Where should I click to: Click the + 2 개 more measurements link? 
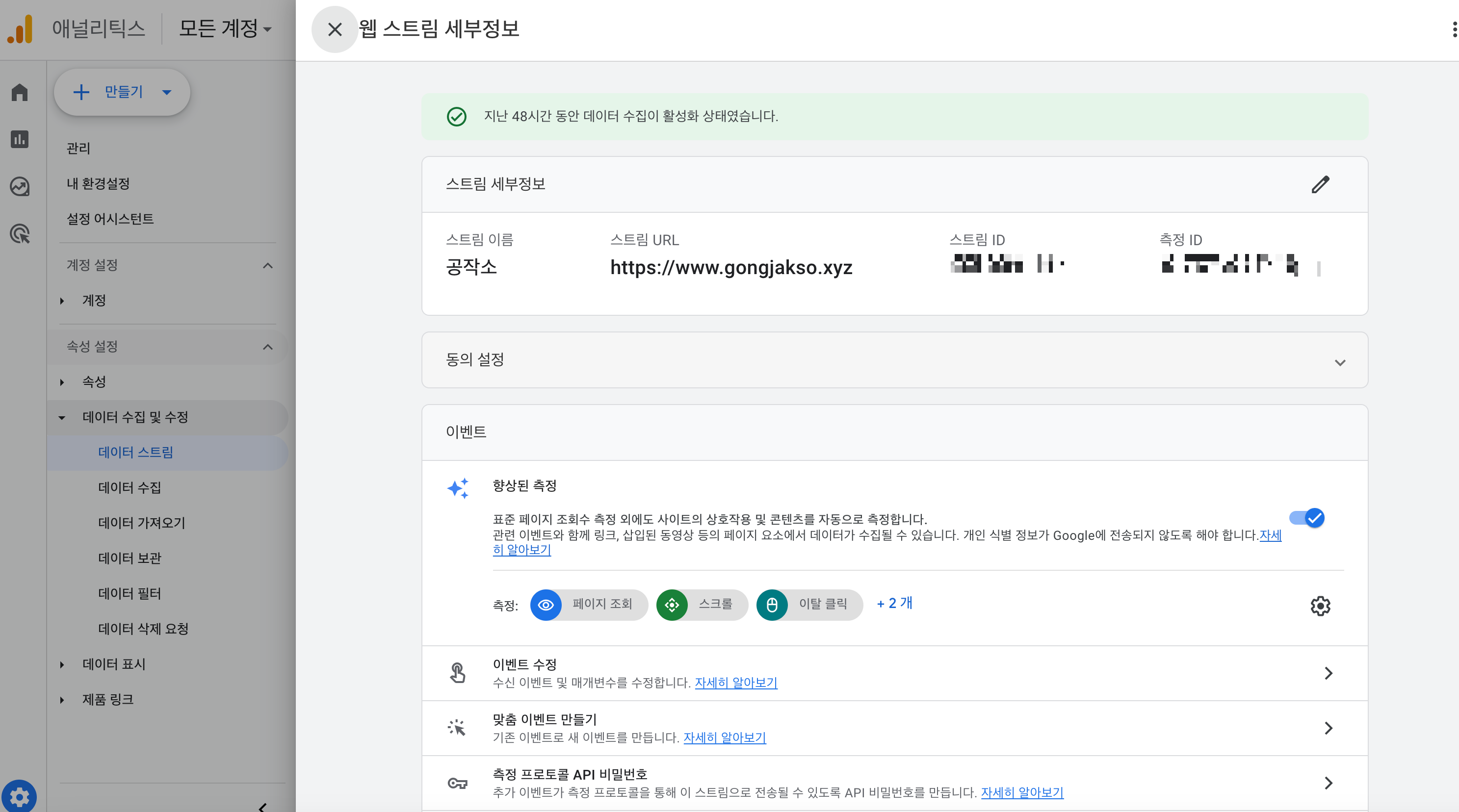coord(894,603)
